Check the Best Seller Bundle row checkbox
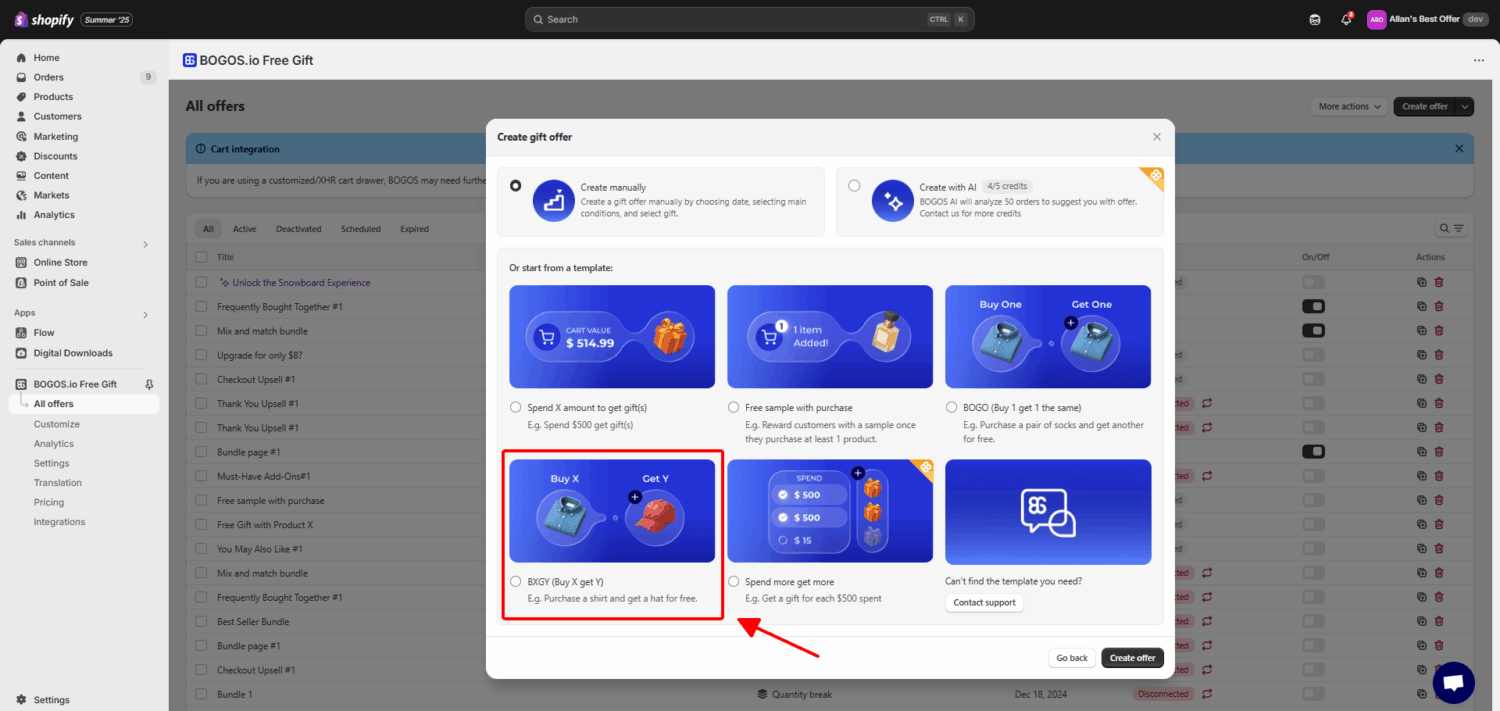This screenshot has height=711, width=1500. pyautogui.click(x=202, y=622)
